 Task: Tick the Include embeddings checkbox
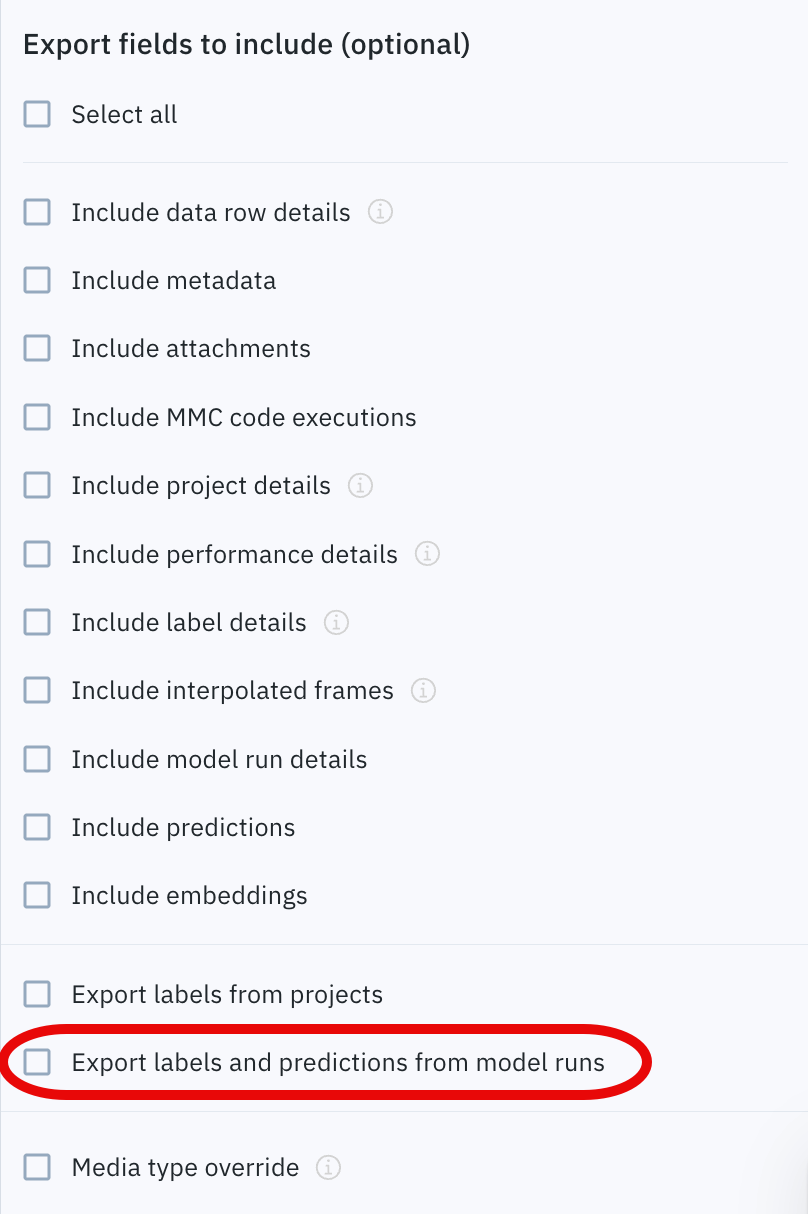[x=37, y=896]
